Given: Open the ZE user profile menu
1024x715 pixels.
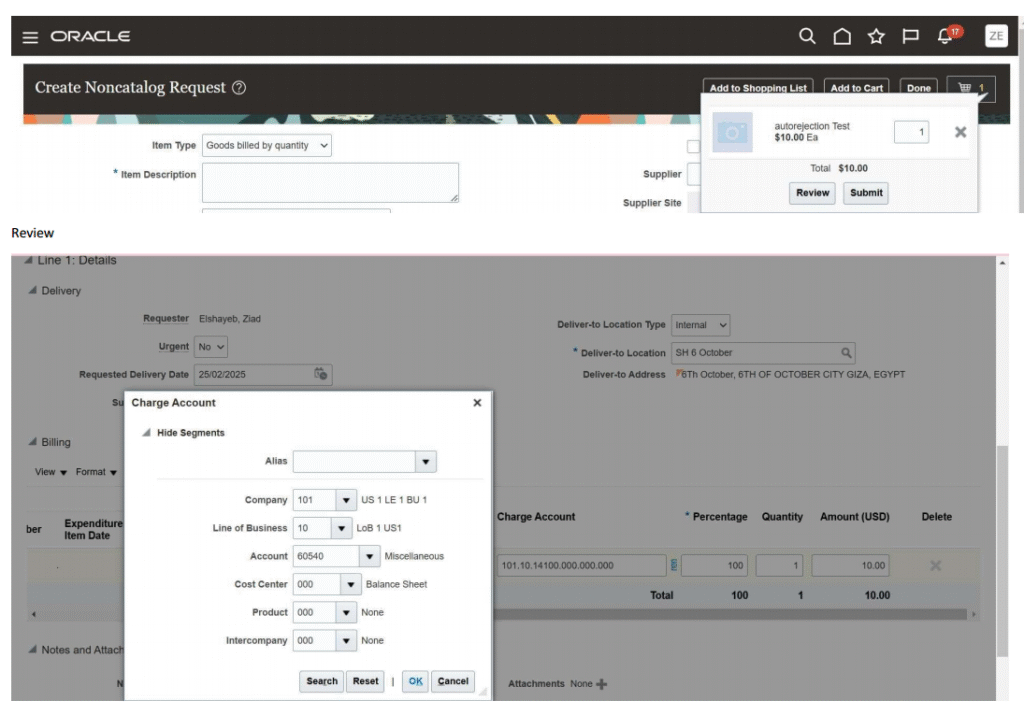Looking at the screenshot, I should point(995,36).
